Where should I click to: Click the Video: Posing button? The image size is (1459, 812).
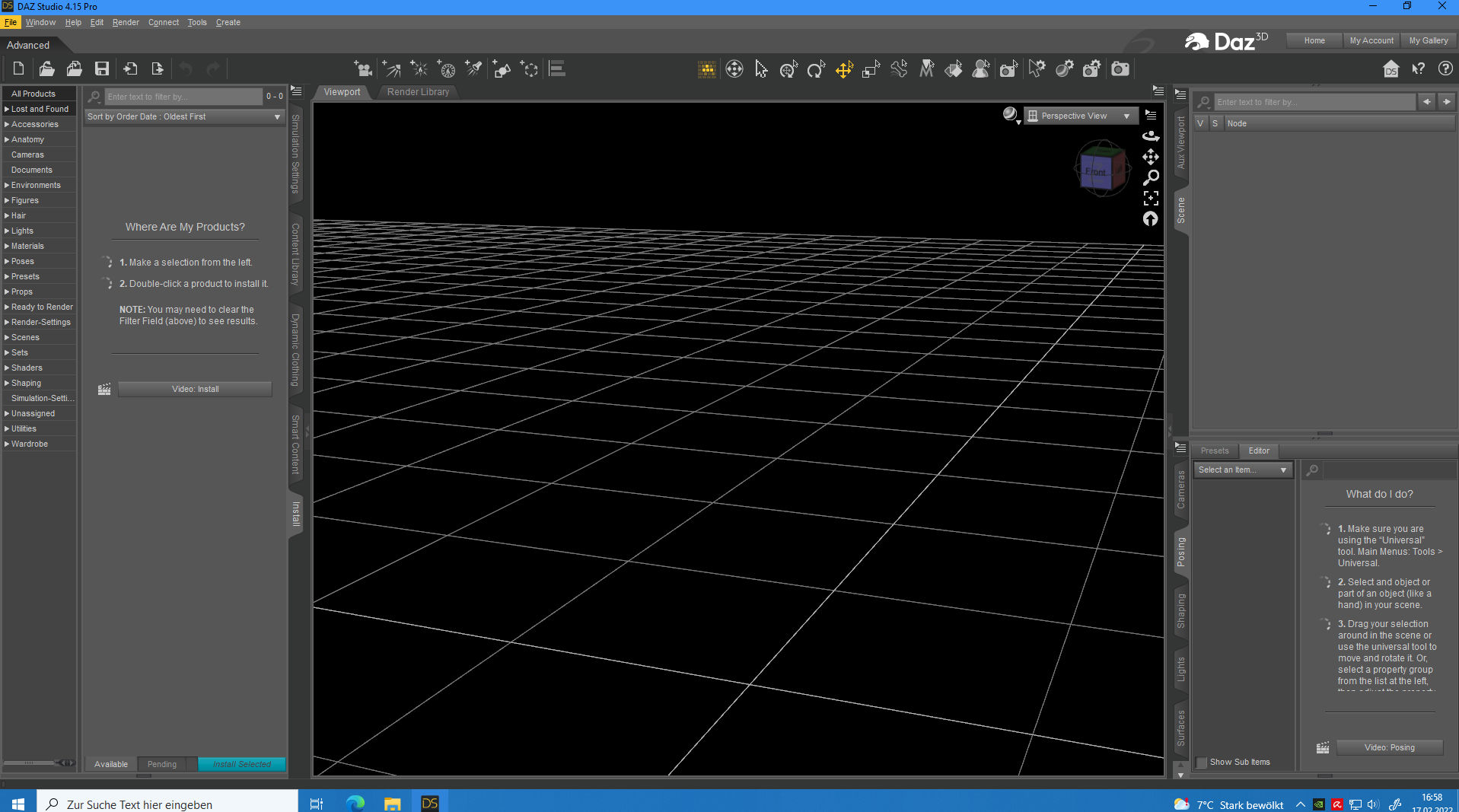(1389, 747)
